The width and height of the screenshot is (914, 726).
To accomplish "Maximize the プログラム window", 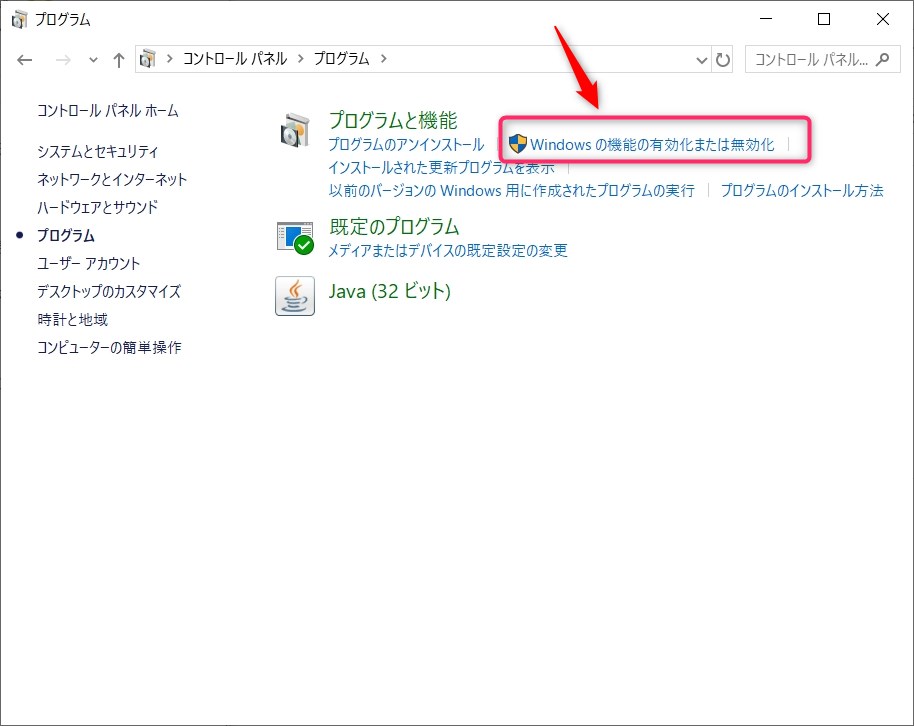I will 824,19.
